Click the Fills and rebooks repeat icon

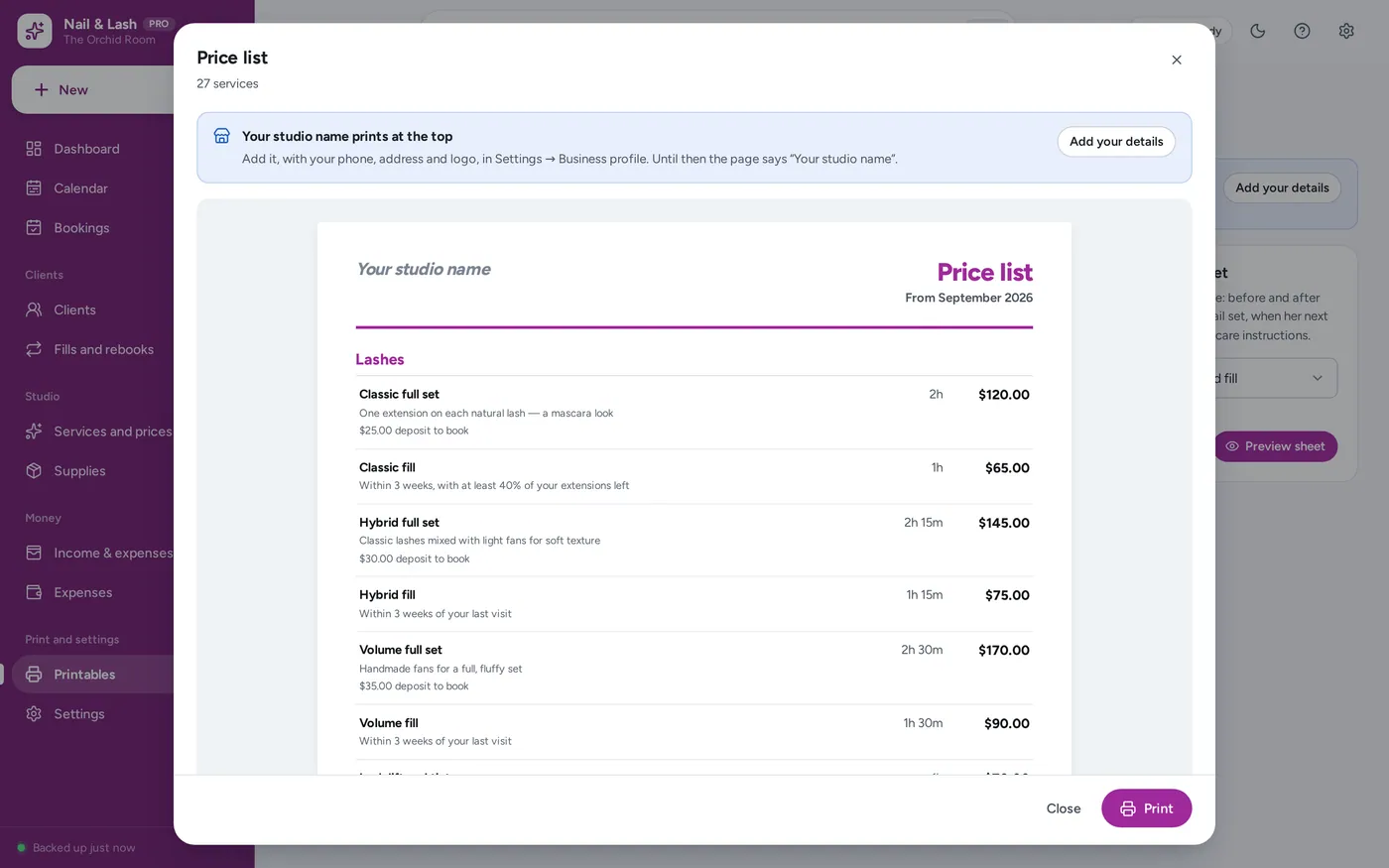tap(34, 349)
